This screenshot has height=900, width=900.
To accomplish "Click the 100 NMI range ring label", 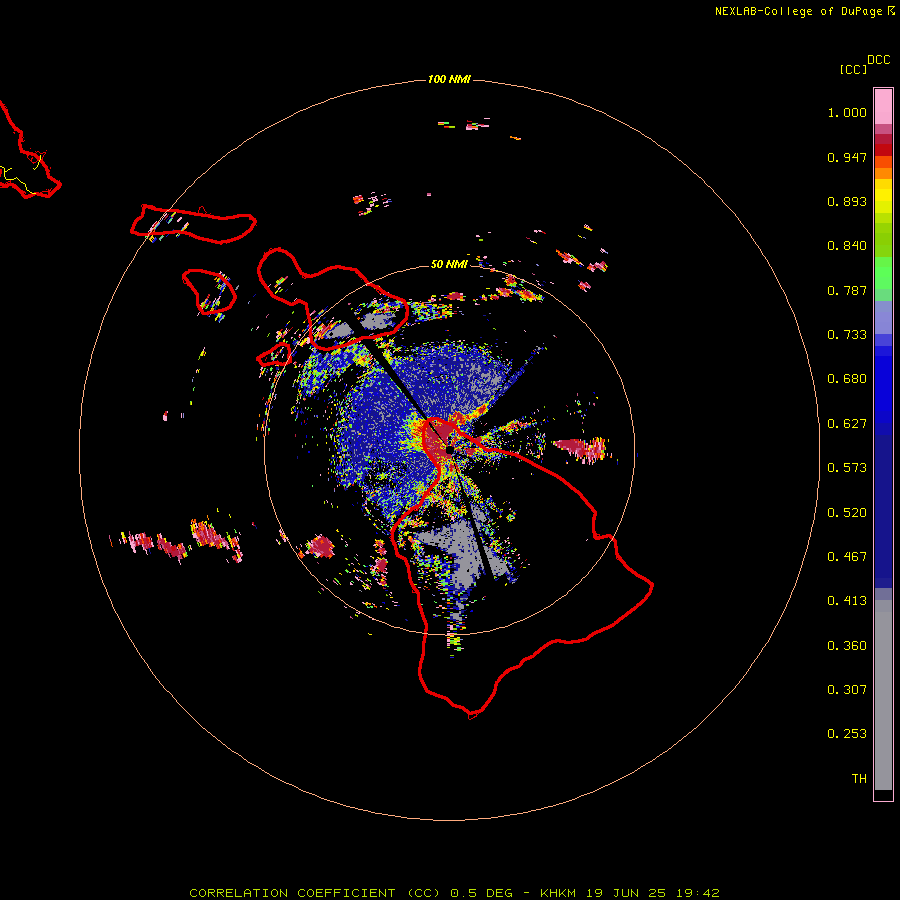I will (x=449, y=79).
